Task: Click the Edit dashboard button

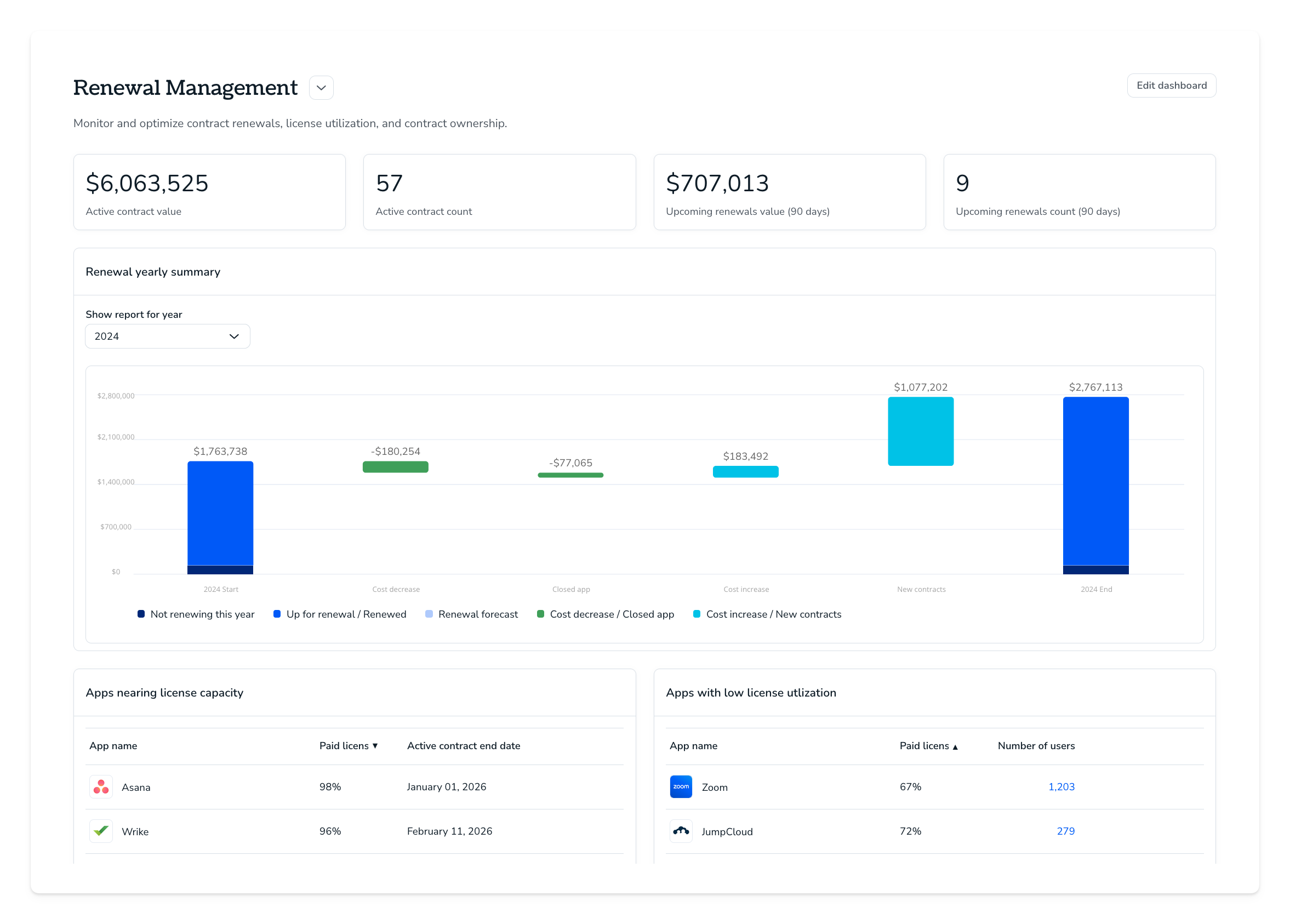Action: (x=1171, y=85)
